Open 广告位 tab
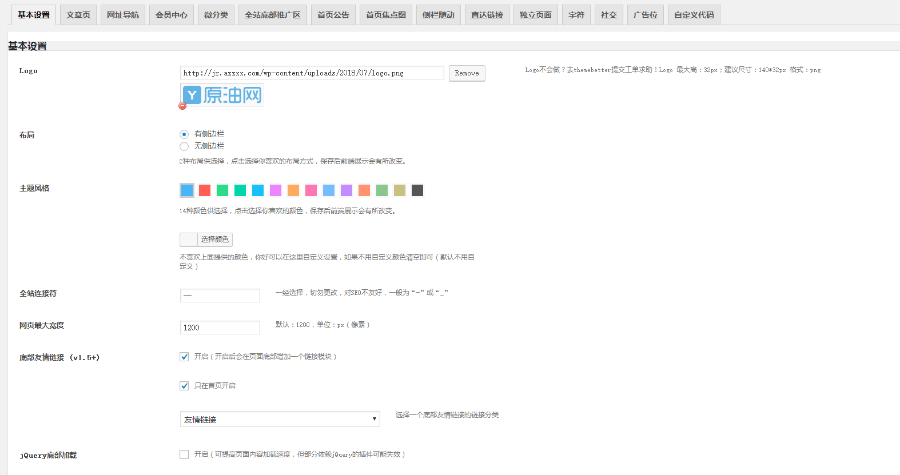The height and width of the screenshot is (475, 900). (x=645, y=15)
